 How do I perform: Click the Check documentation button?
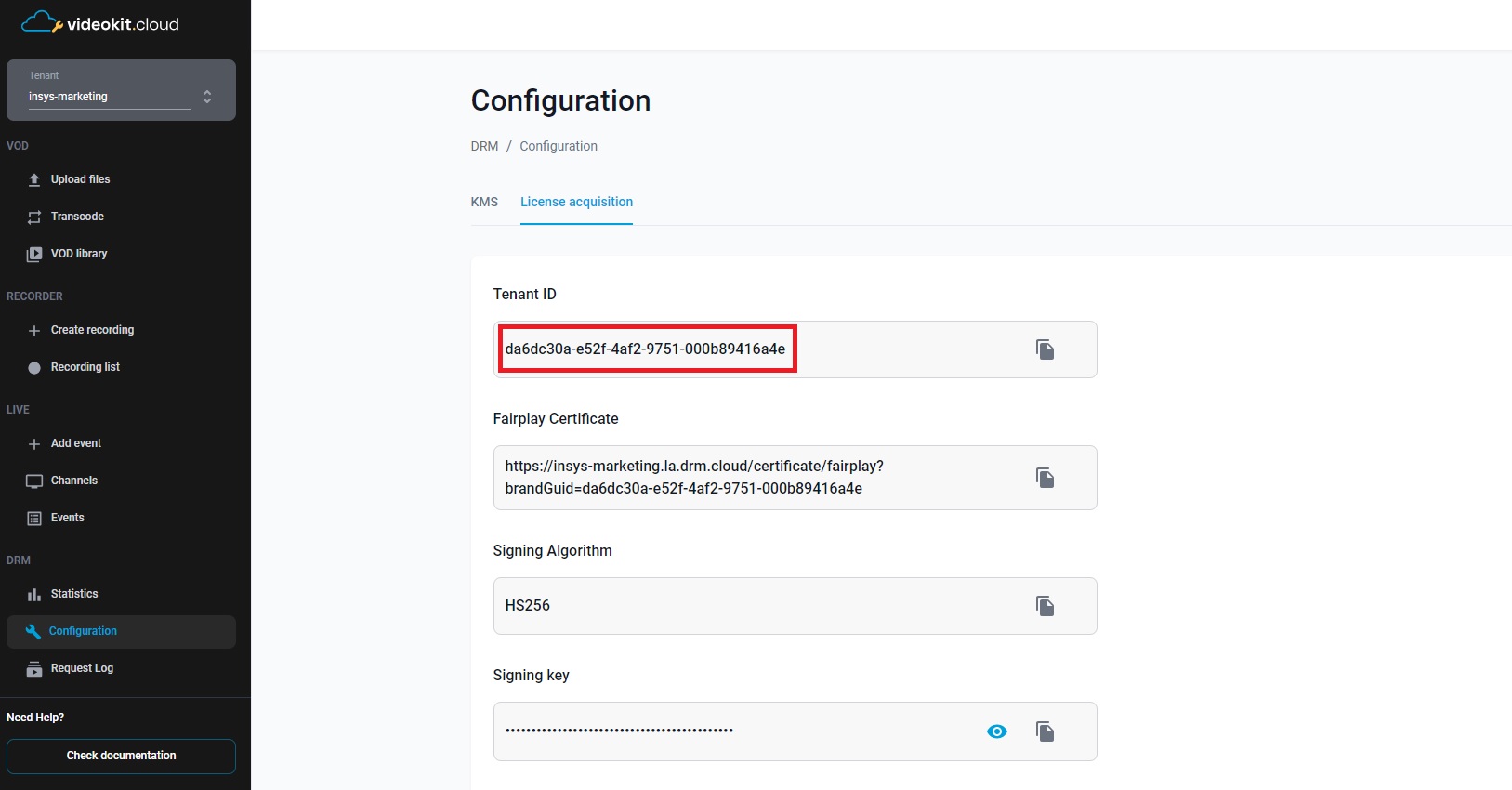[121, 756]
